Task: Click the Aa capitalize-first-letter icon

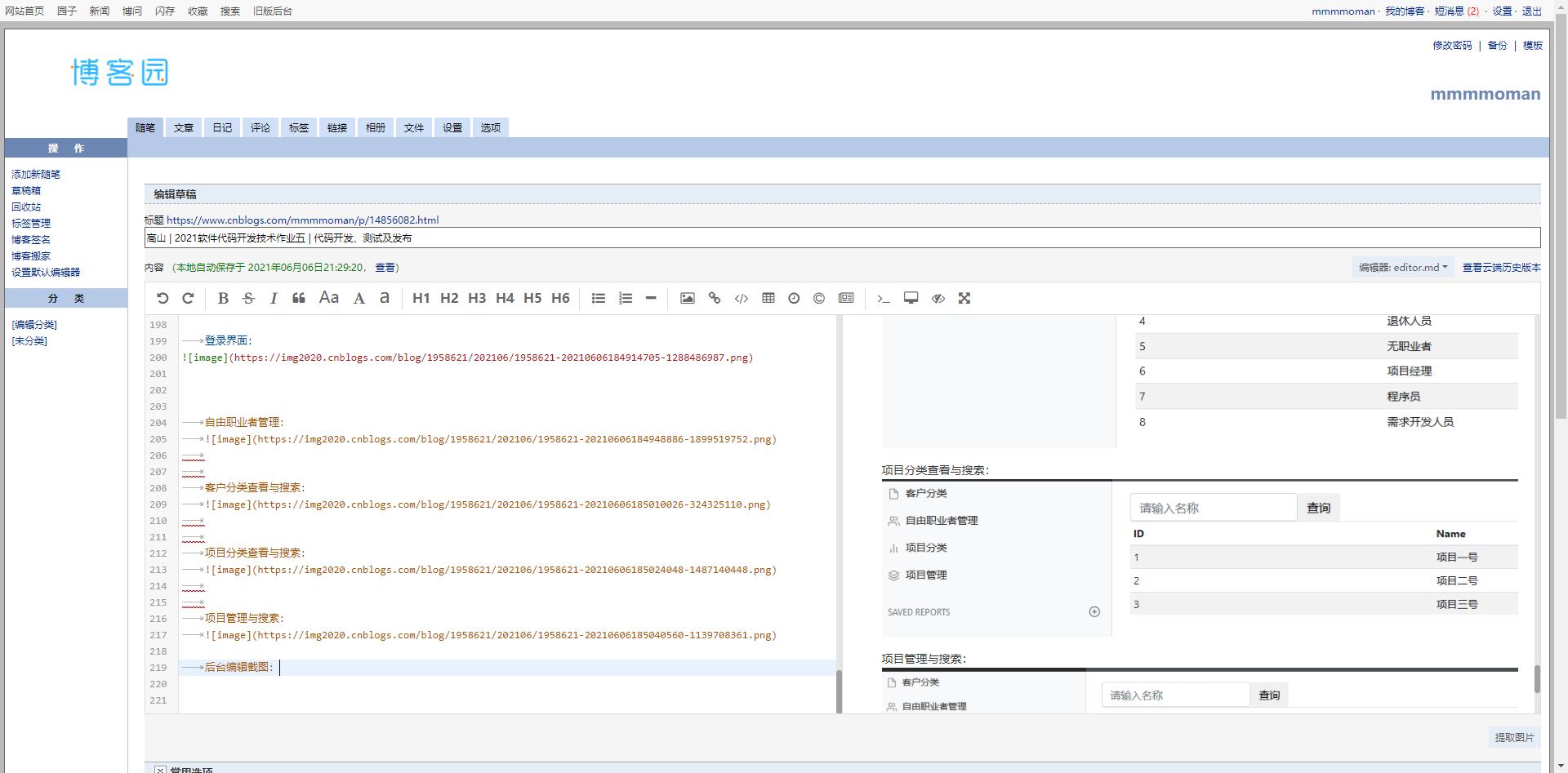Action: [x=329, y=299]
